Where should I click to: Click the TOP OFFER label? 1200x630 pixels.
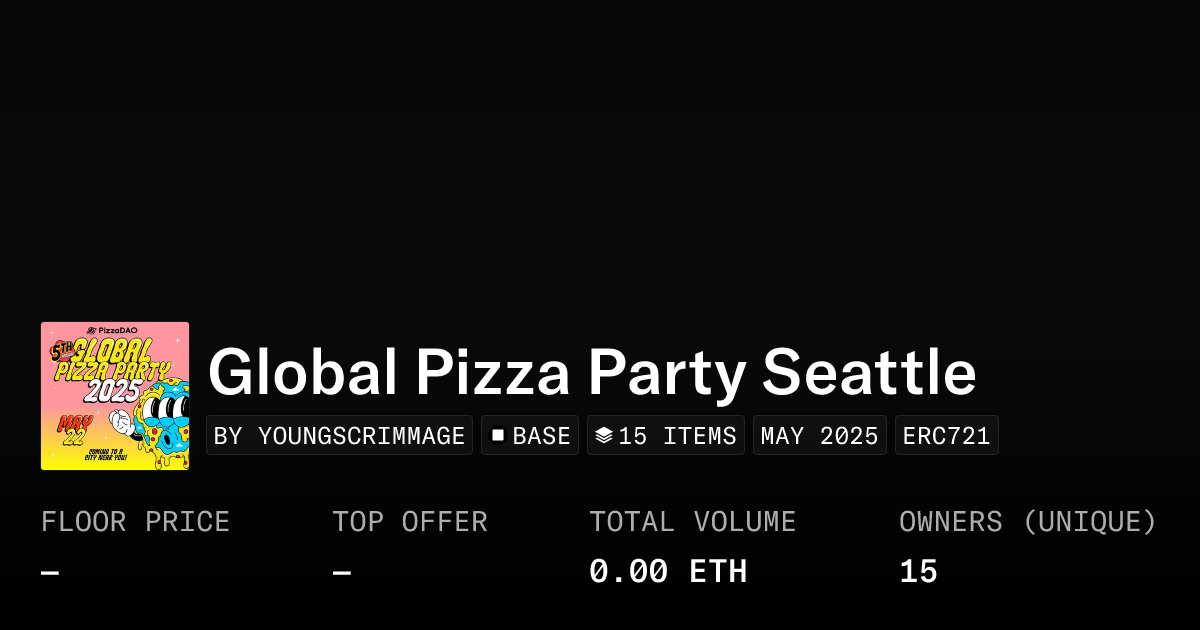click(x=410, y=522)
